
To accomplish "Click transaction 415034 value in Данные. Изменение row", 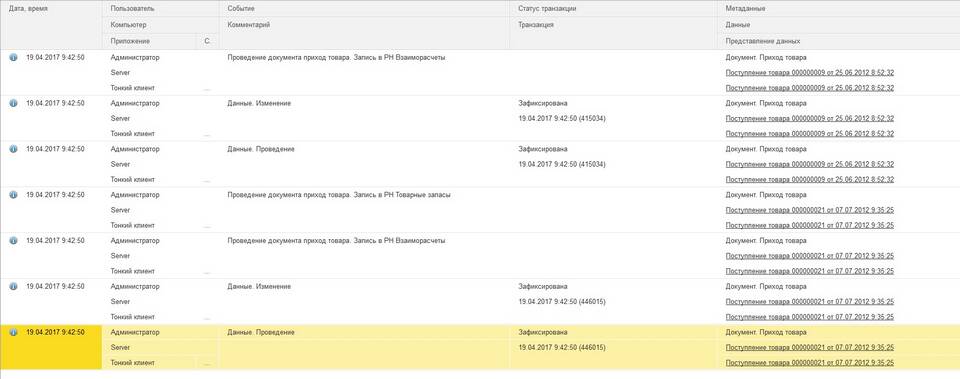I will (562, 118).
